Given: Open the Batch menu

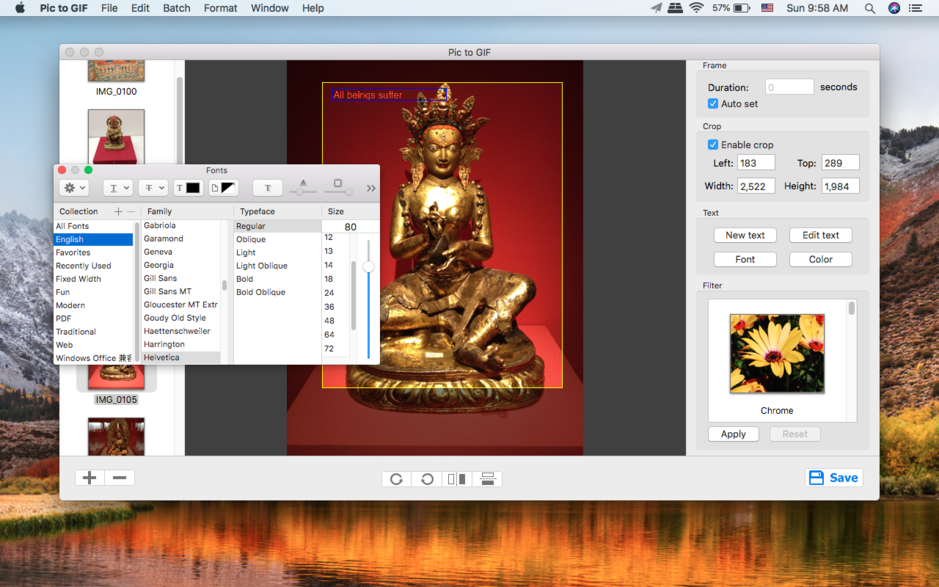Looking at the screenshot, I should tap(176, 8).
